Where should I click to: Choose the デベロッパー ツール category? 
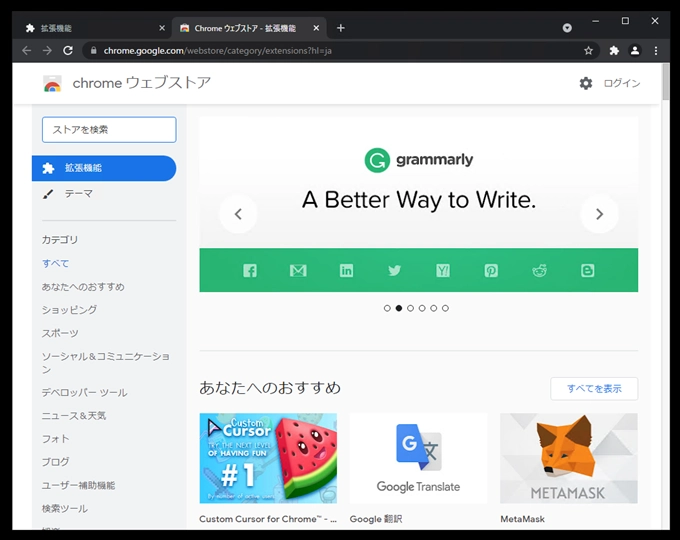(x=85, y=393)
